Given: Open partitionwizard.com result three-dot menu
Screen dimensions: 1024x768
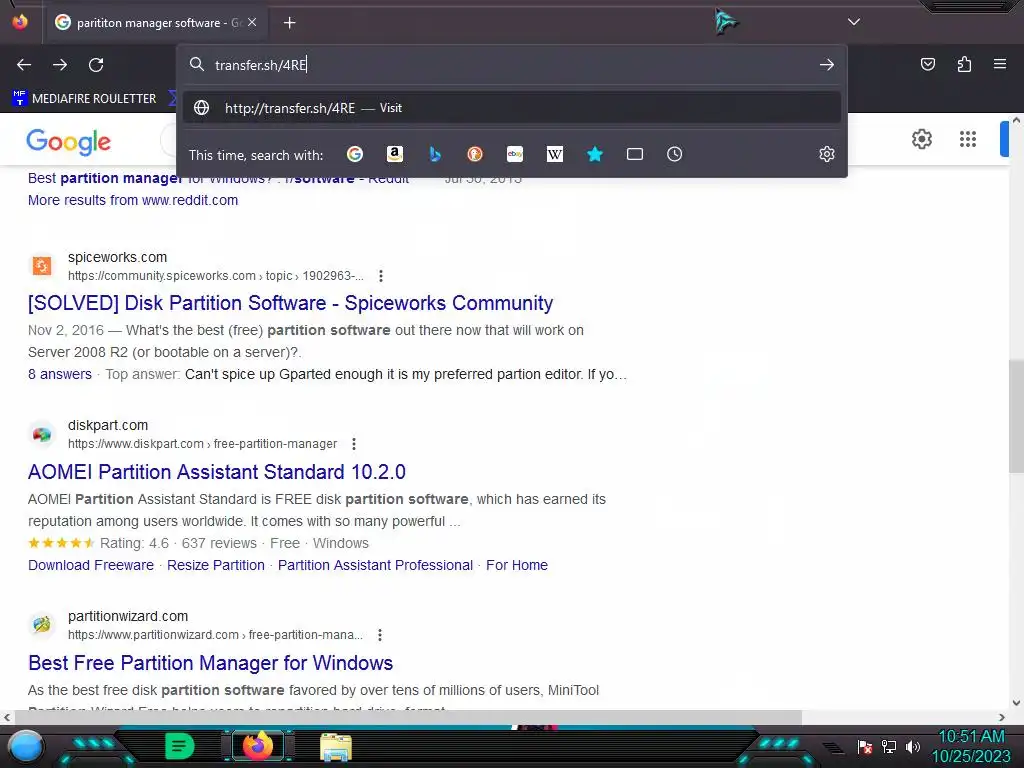Looking at the screenshot, I should click(380, 635).
